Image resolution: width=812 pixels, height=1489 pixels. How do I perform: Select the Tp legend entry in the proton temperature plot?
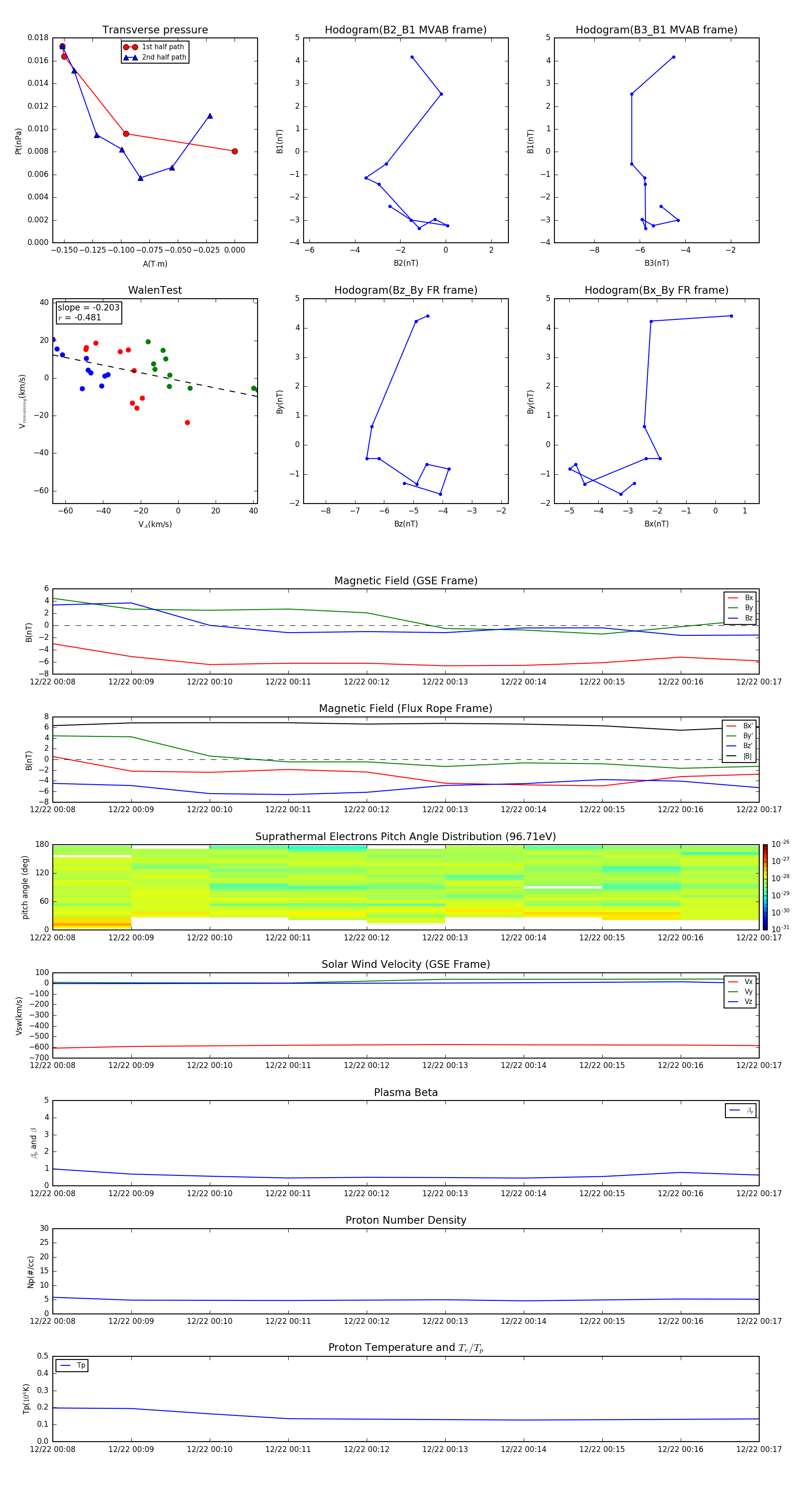coord(72,1365)
